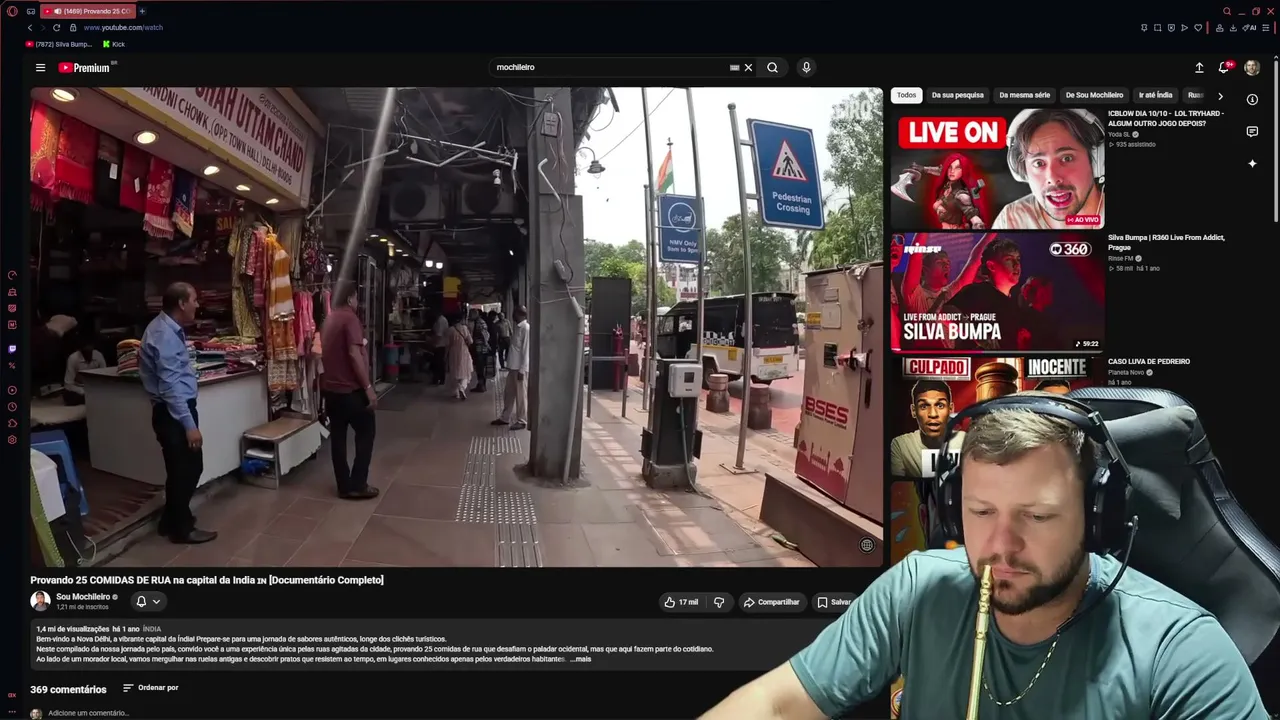Screen dimensions: 1280x720
Task: Select the De Sou Mochileiro chip
Action: [x=1094, y=95]
